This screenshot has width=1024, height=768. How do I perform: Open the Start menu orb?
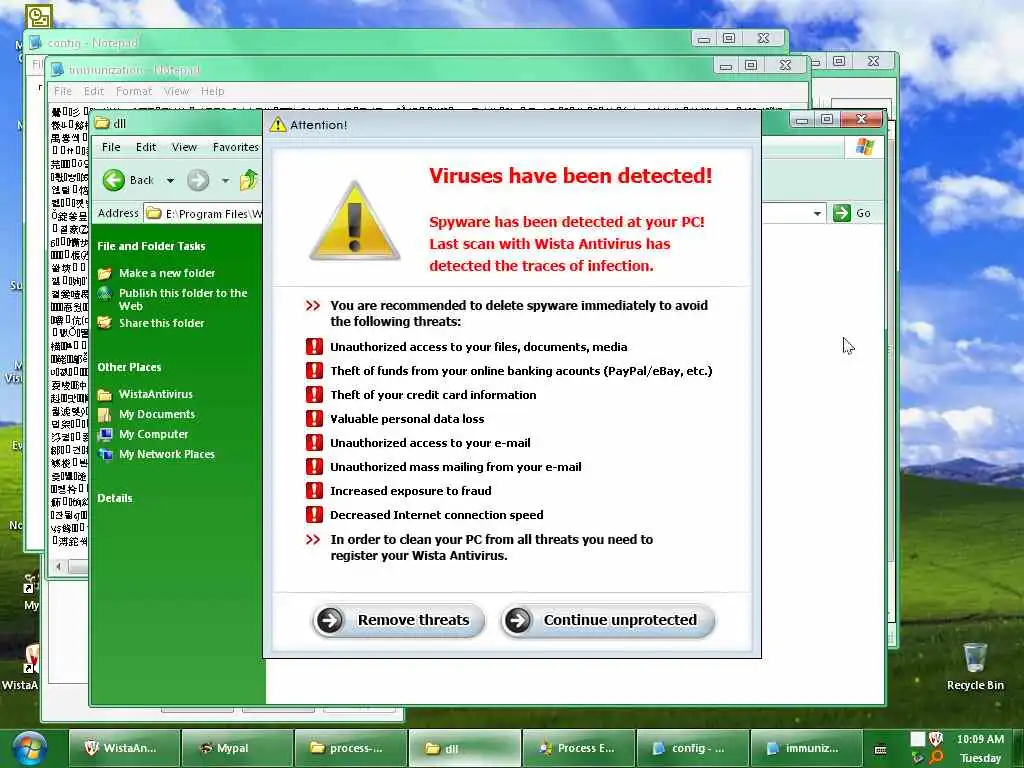coord(29,748)
